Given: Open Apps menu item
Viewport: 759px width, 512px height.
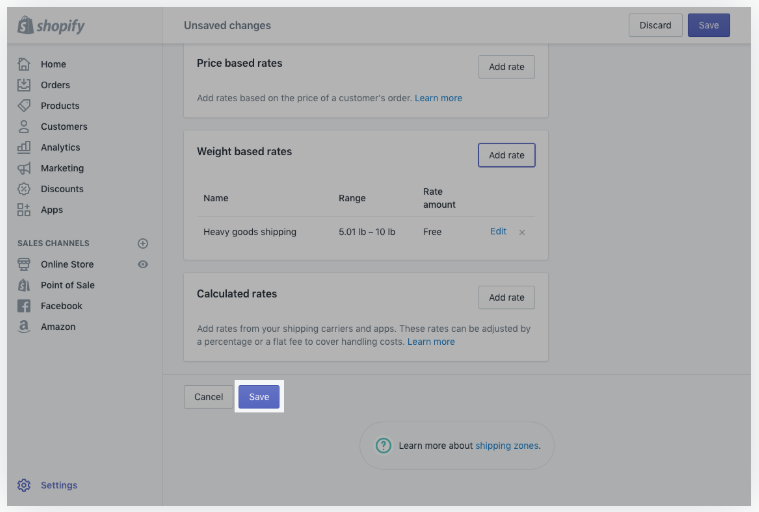Looking at the screenshot, I should coord(52,210).
